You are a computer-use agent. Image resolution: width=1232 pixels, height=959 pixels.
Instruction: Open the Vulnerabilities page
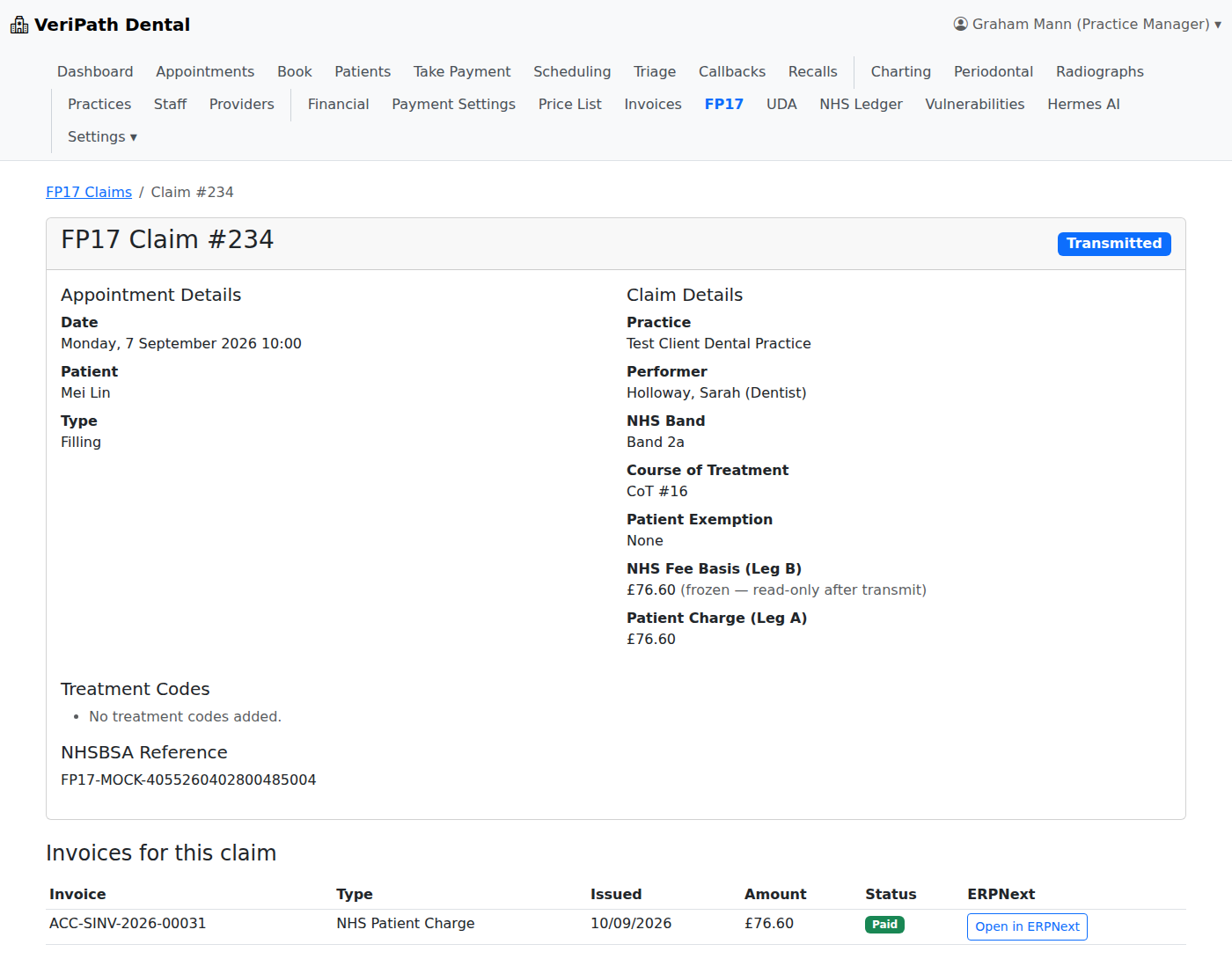pos(975,104)
